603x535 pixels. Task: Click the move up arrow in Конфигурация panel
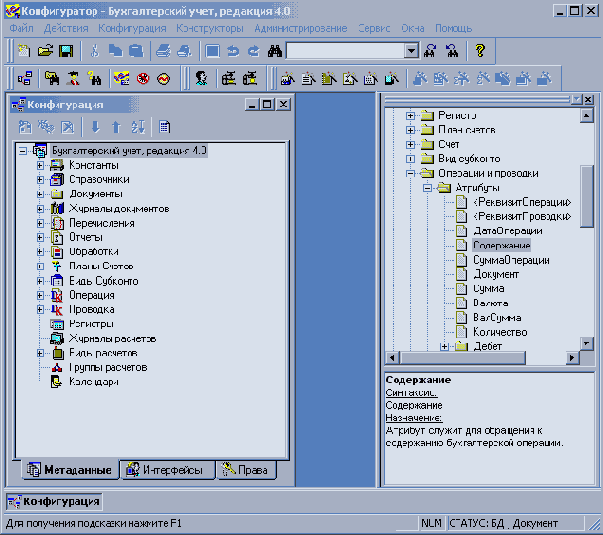(116, 127)
